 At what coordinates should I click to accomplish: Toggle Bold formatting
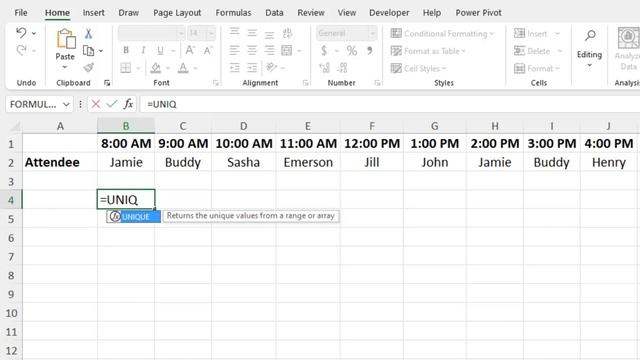126,50
